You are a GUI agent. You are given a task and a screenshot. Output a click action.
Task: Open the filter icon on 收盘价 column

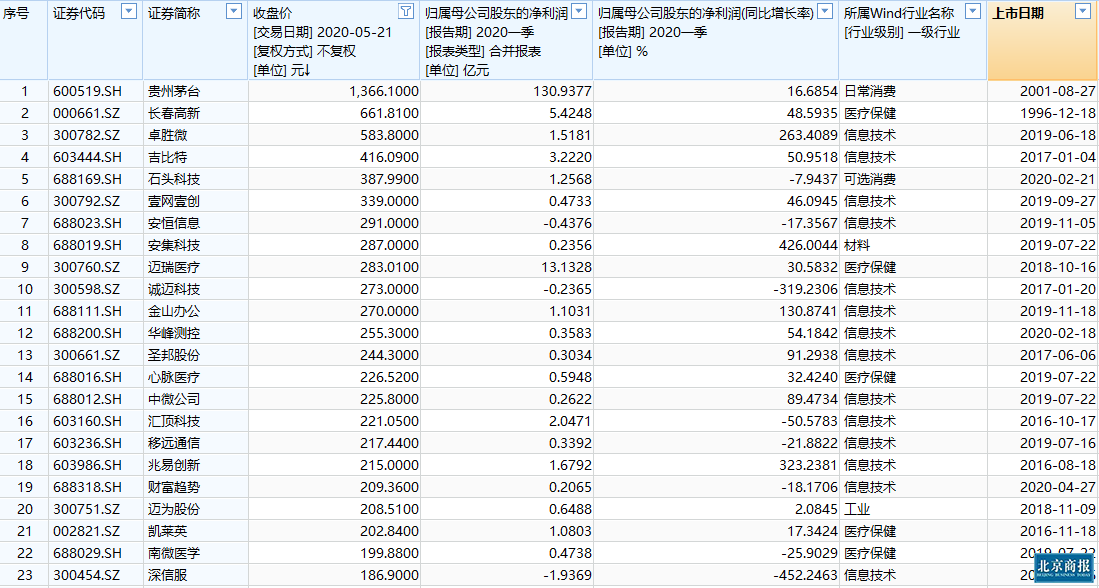click(406, 11)
